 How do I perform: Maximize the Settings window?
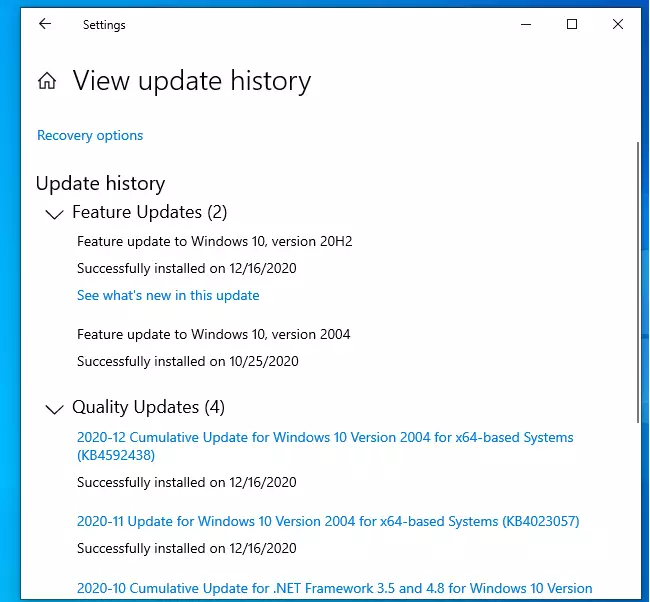(x=572, y=24)
